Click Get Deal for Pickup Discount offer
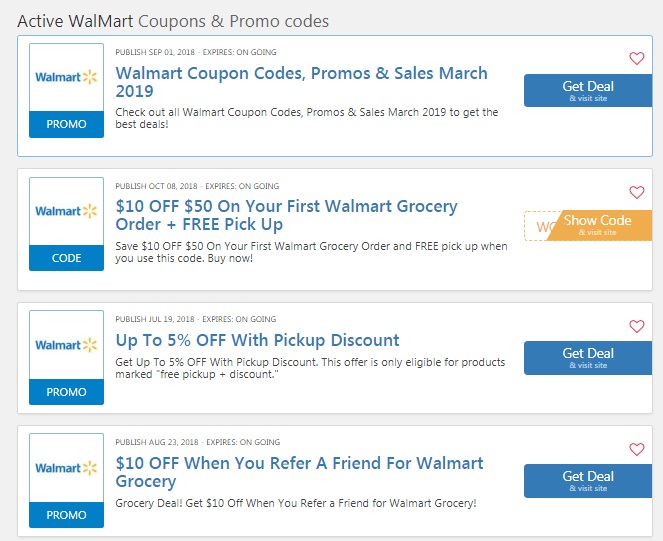 (x=588, y=358)
